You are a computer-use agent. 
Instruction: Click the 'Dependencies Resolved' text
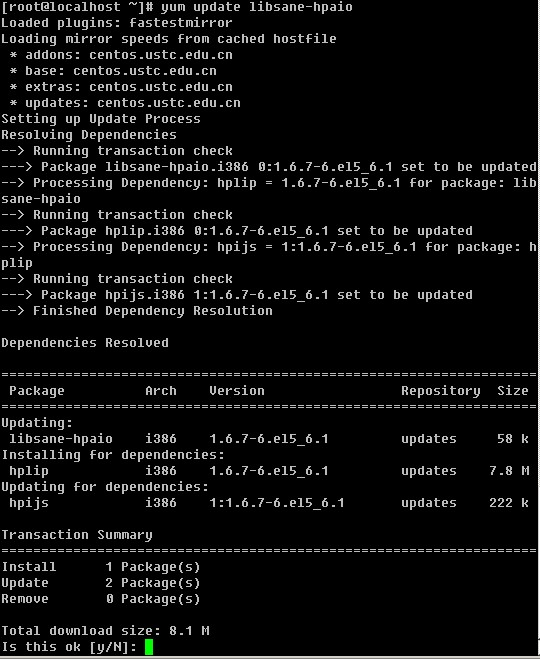point(85,343)
